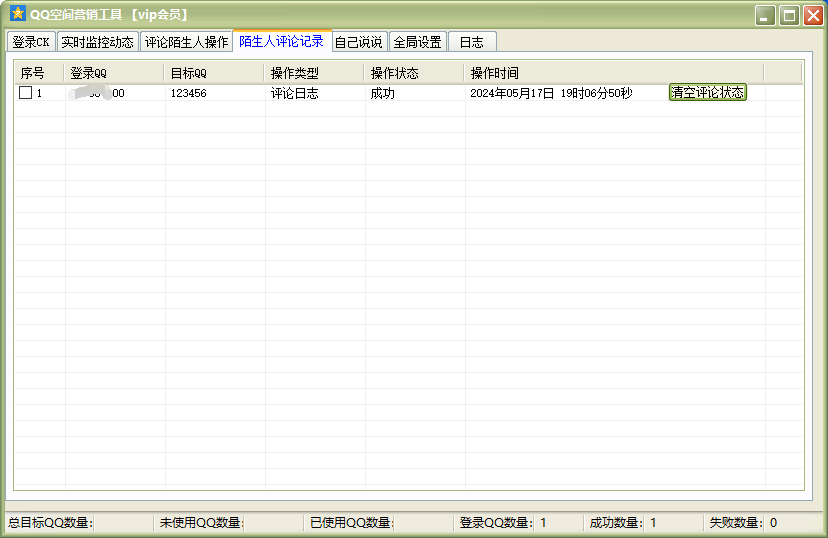Switch to the 登录CK tab

click(31, 42)
